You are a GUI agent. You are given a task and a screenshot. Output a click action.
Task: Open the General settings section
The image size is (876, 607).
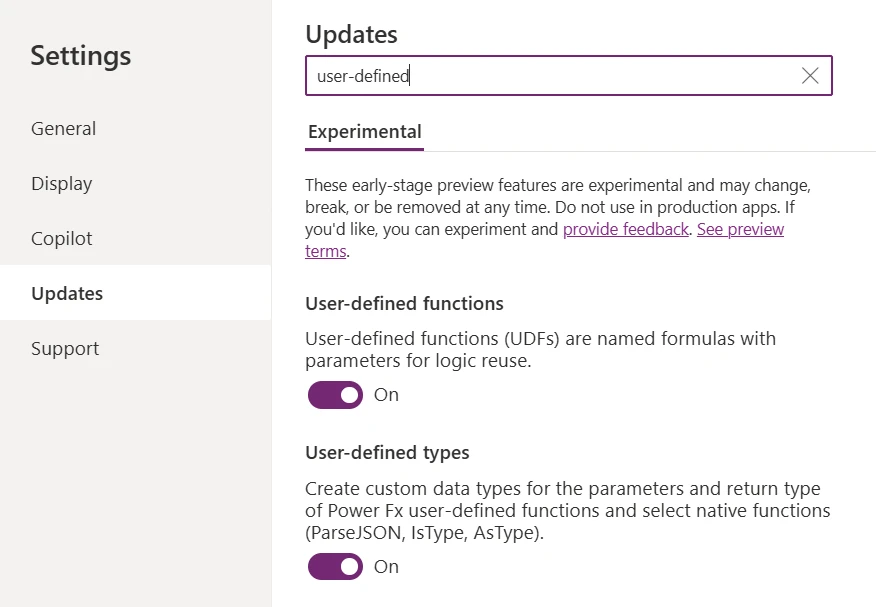click(64, 129)
